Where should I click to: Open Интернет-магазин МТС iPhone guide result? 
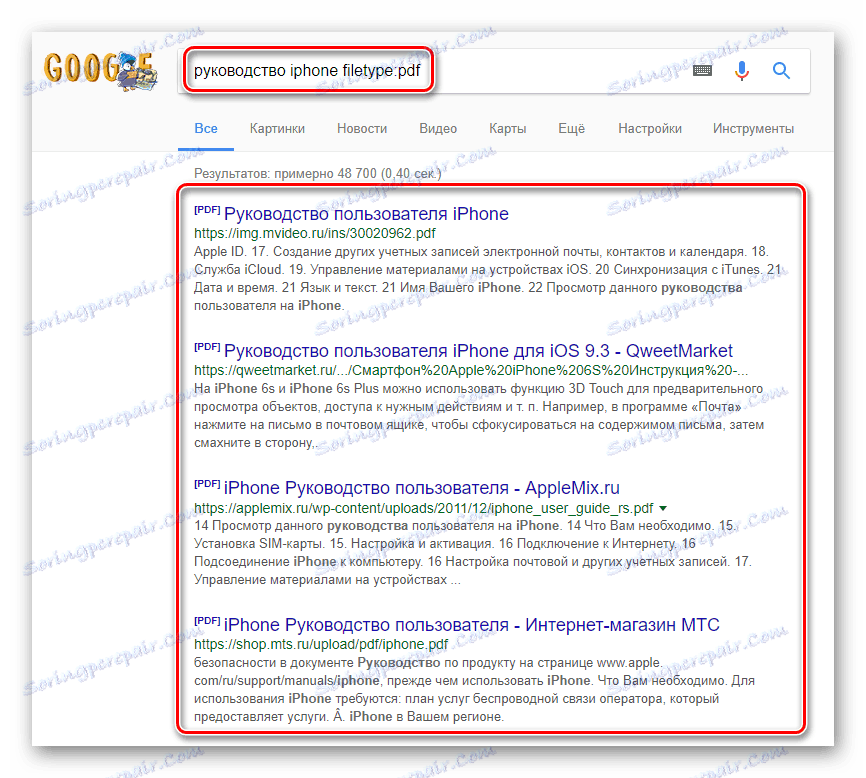[472, 624]
